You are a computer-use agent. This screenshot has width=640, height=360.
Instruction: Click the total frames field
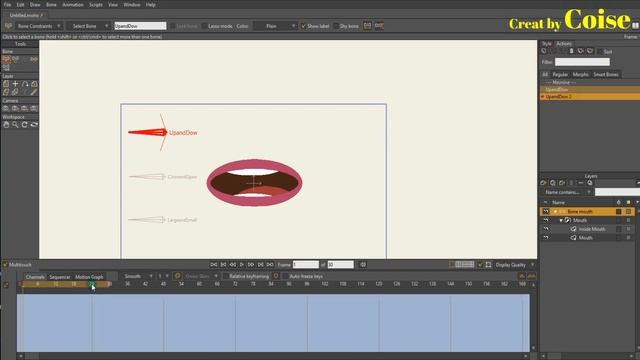point(340,265)
